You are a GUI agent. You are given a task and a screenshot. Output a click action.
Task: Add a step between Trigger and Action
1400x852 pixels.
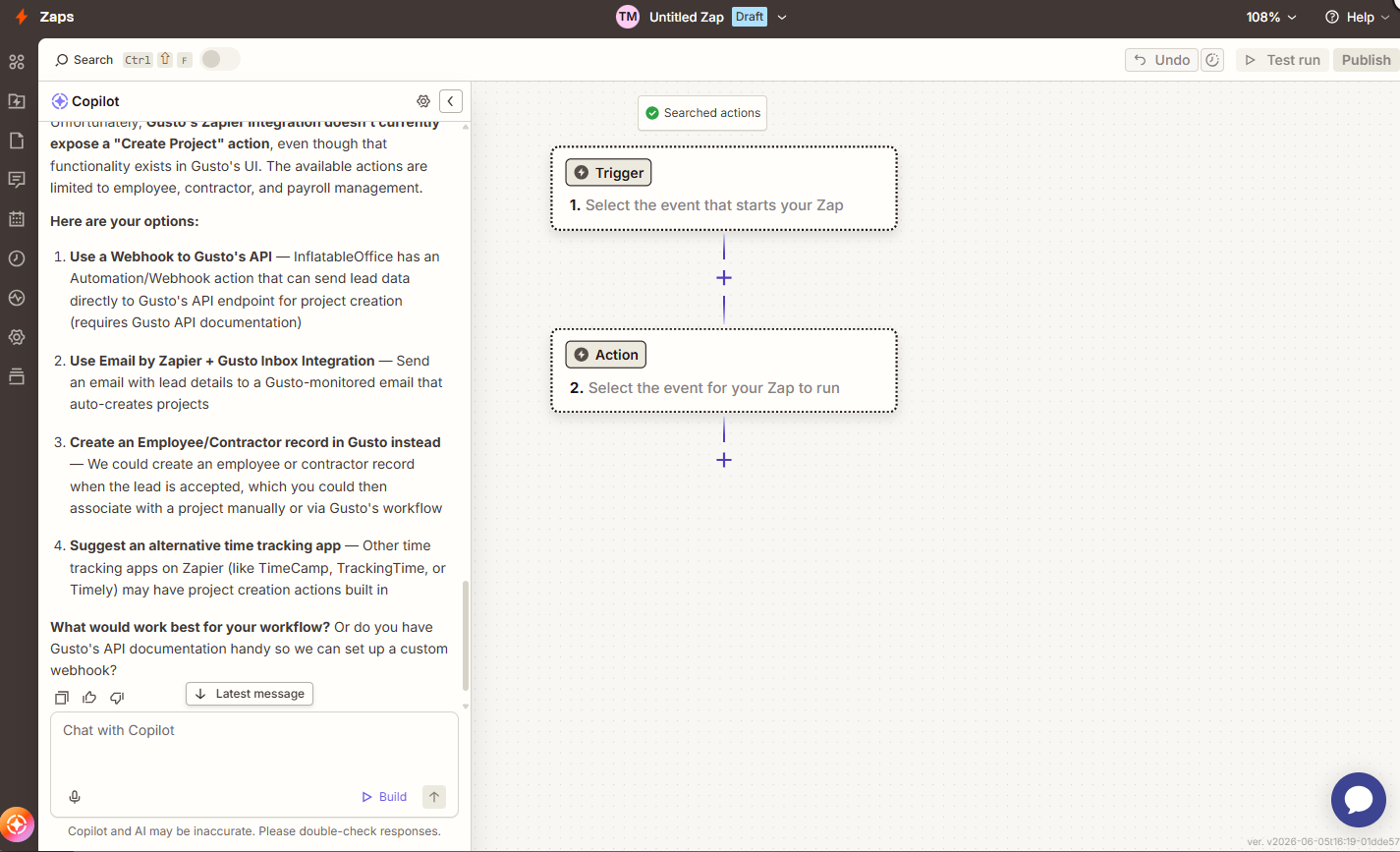[x=724, y=278]
